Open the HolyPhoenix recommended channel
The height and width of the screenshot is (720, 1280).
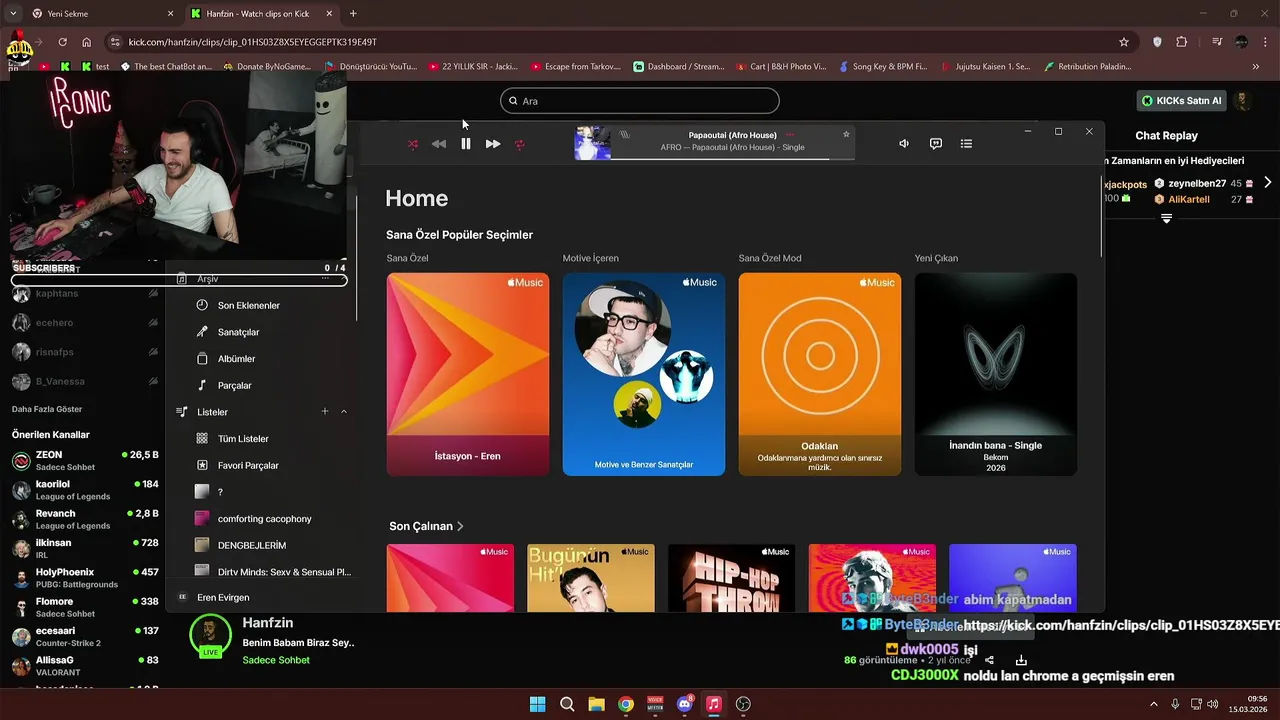point(84,578)
